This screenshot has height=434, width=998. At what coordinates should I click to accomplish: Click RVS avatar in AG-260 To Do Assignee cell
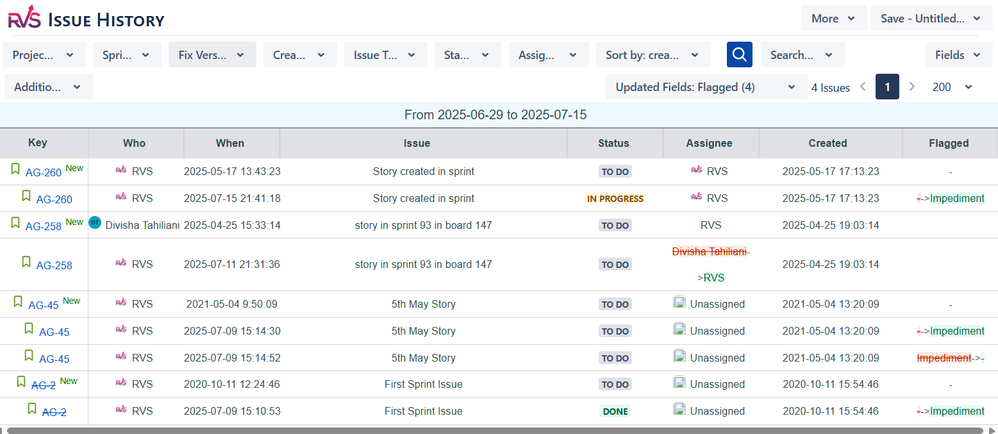point(697,171)
